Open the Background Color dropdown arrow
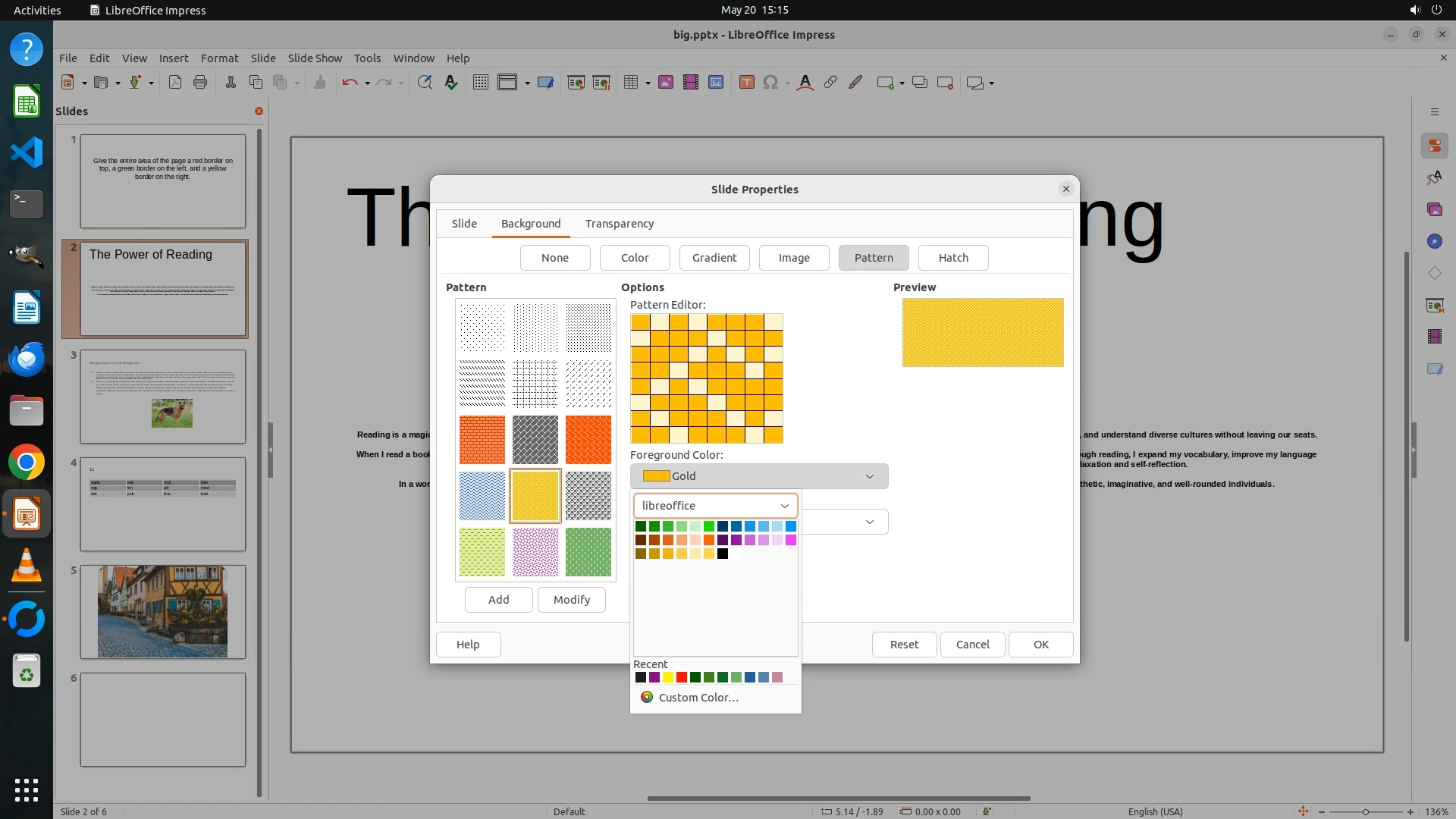1456x819 pixels. pos(869,522)
